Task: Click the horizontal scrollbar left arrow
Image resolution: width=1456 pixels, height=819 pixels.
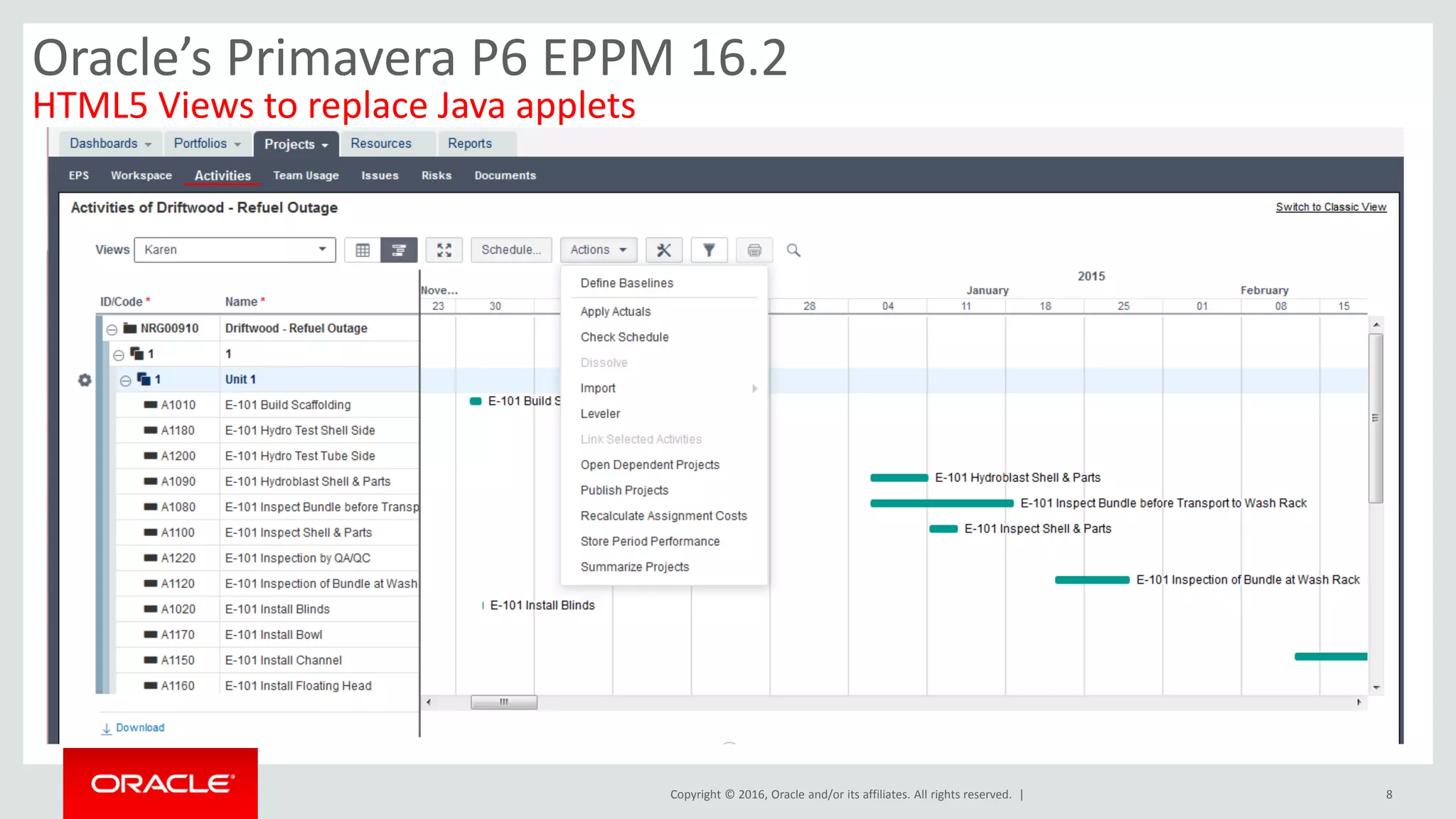Action: (x=428, y=702)
